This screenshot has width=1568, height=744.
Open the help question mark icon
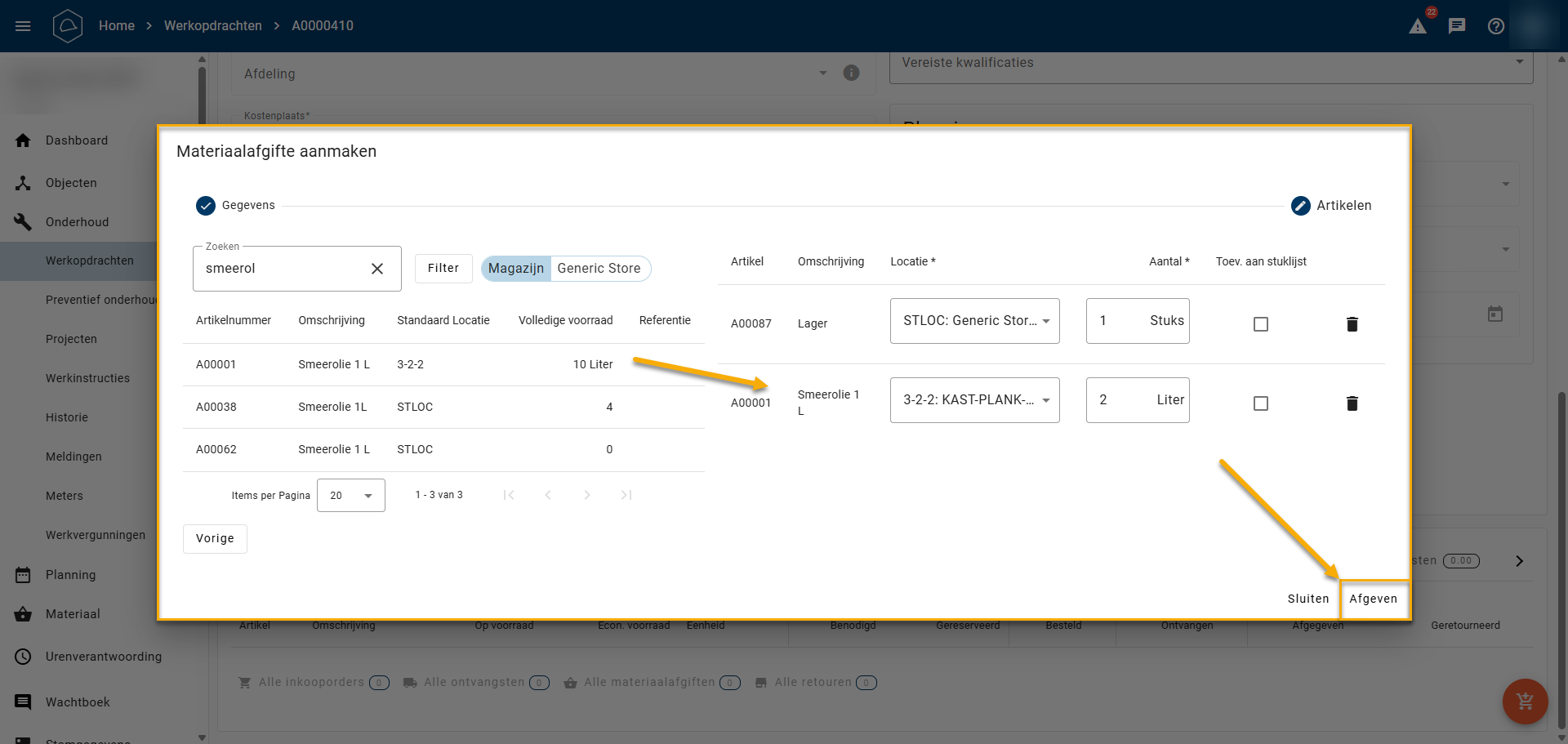[1496, 26]
